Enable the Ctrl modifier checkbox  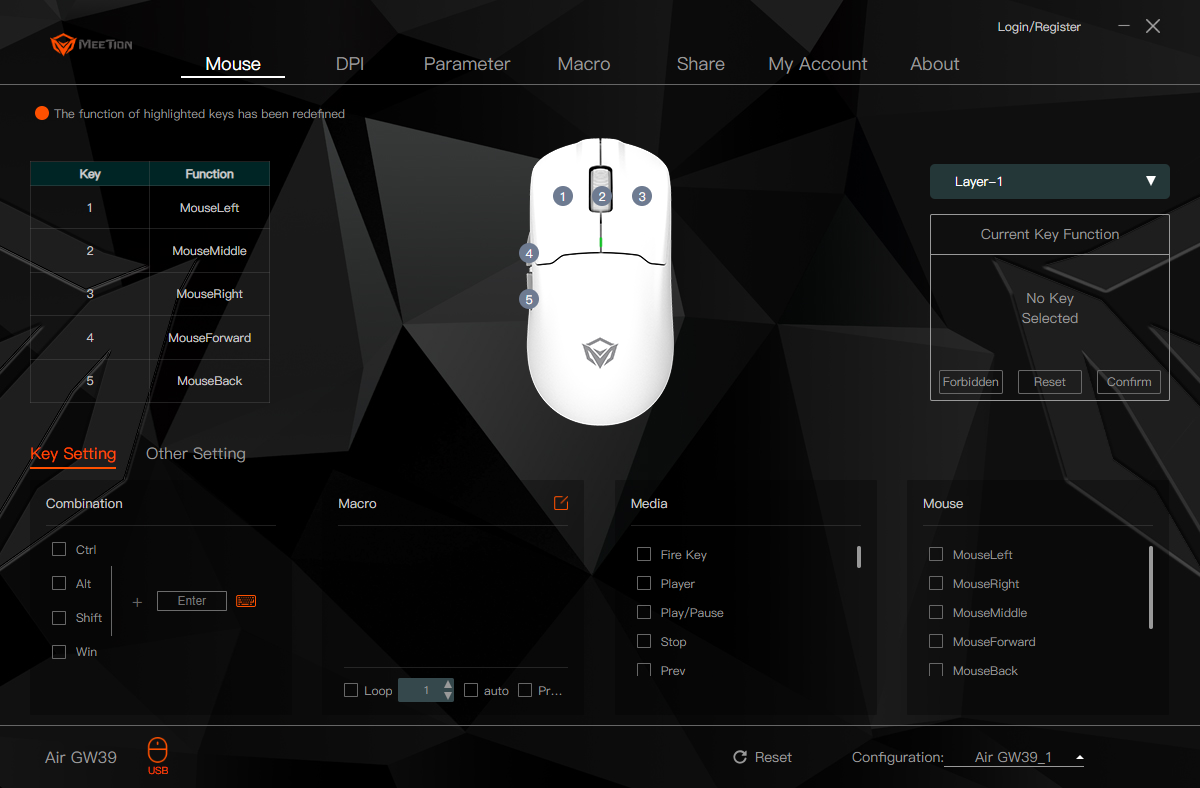point(59,549)
